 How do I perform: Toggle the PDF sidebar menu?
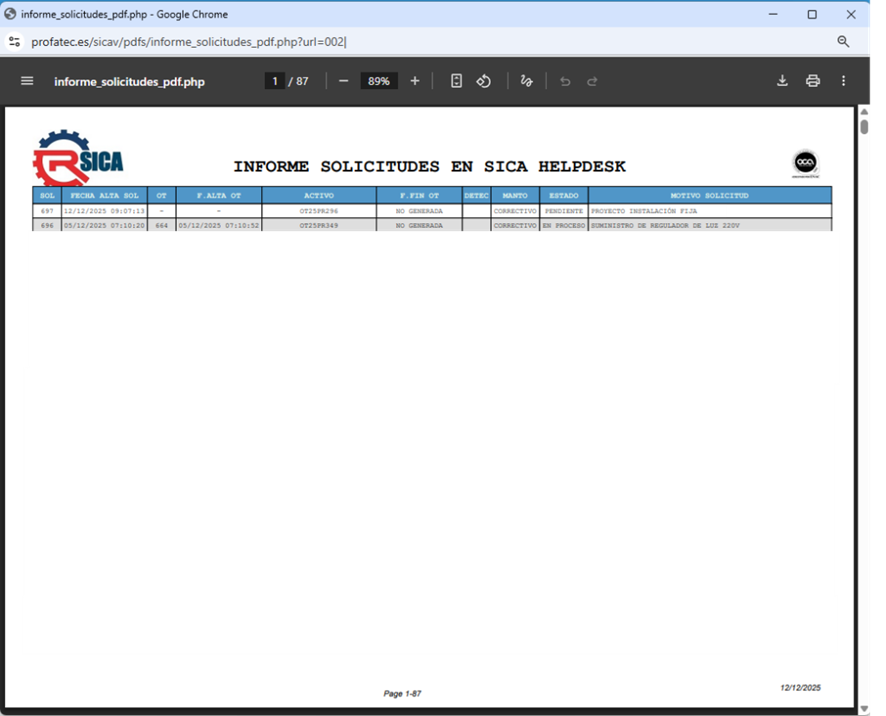[x=27, y=81]
